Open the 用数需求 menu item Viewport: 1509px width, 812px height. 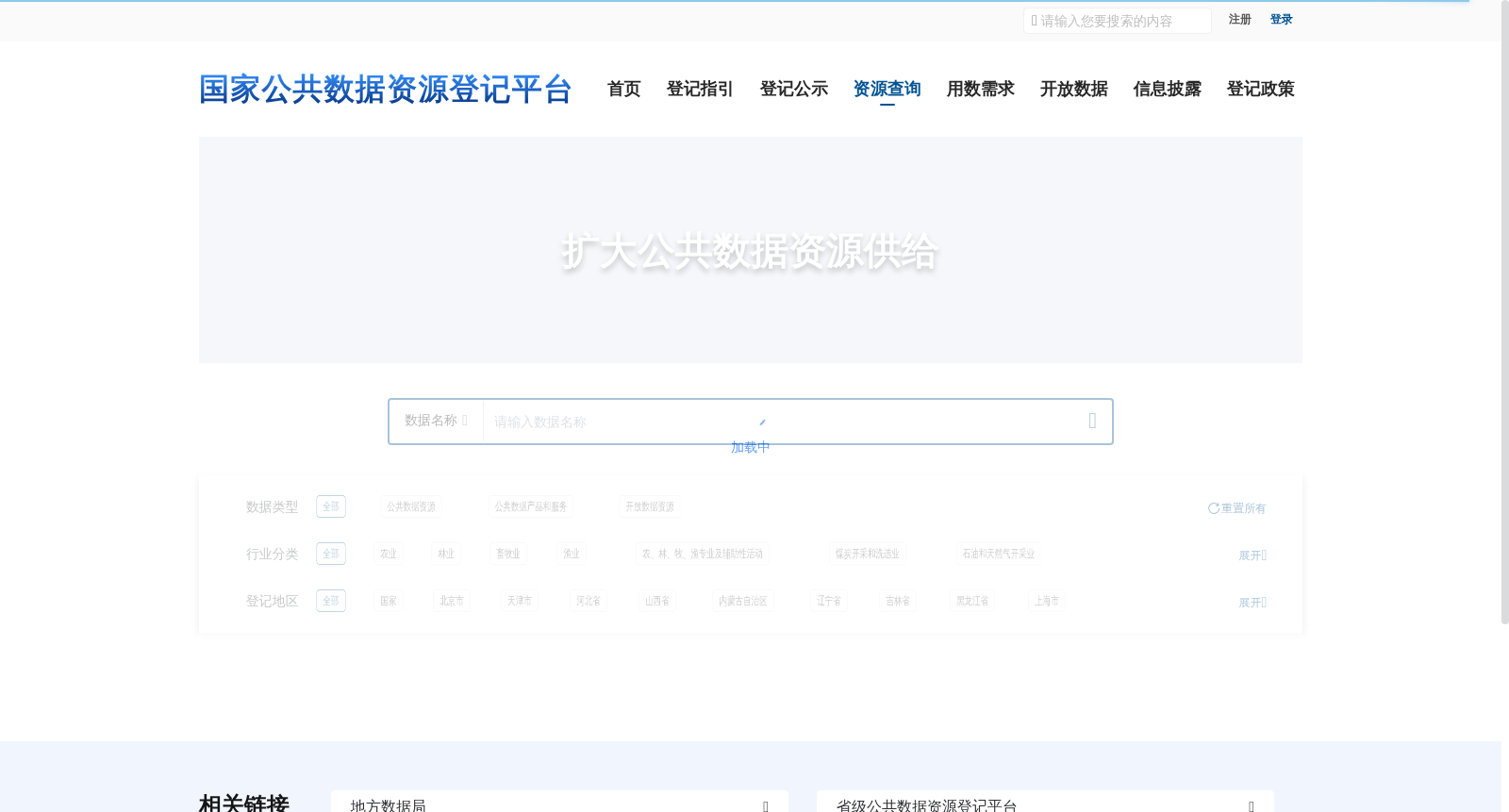click(980, 89)
